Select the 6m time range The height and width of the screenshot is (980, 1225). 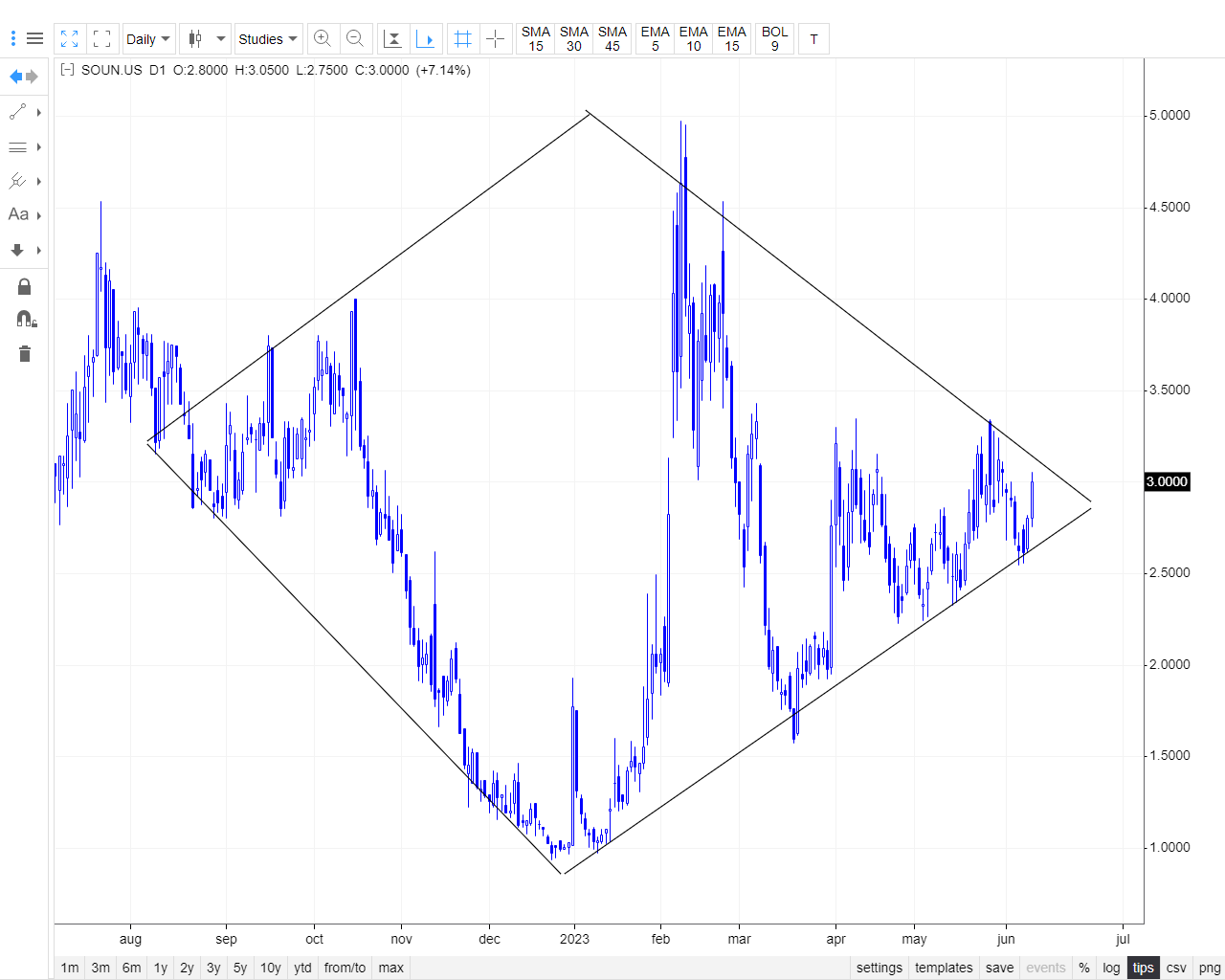pyautogui.click(x=131, y=968)
